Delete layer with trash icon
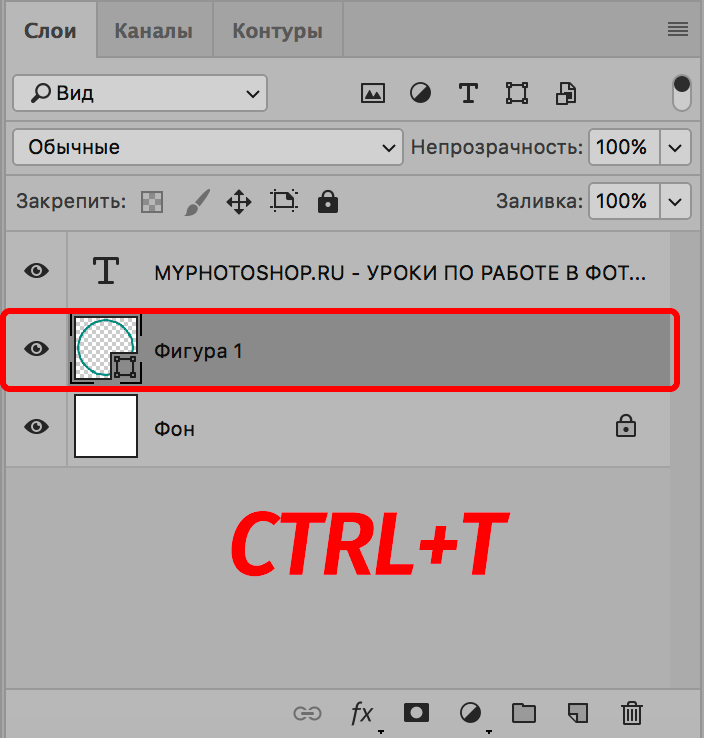 pos(632,713)
